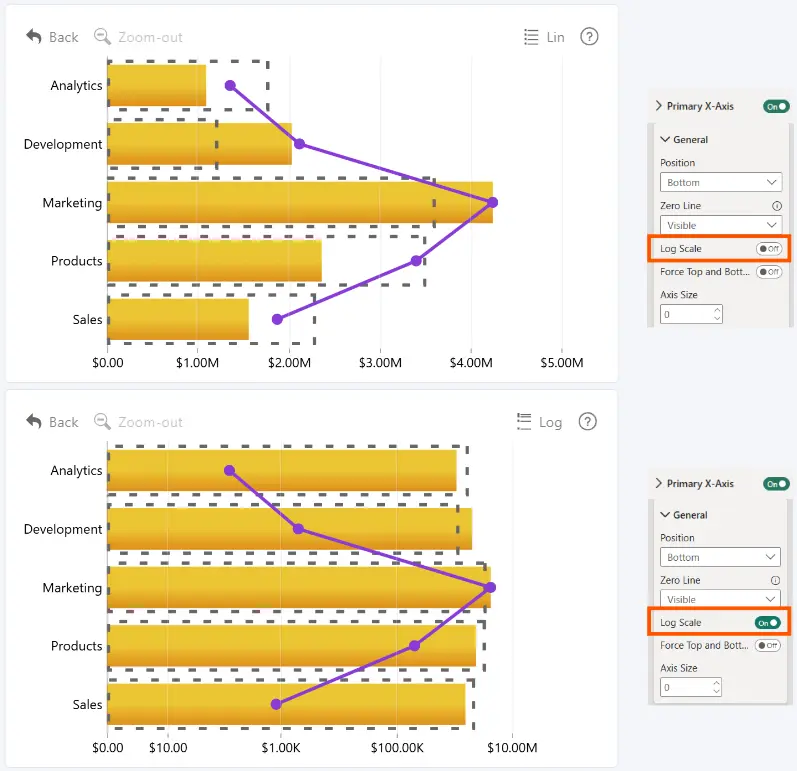Click Marketing category label in lower chart

point(72,588)
